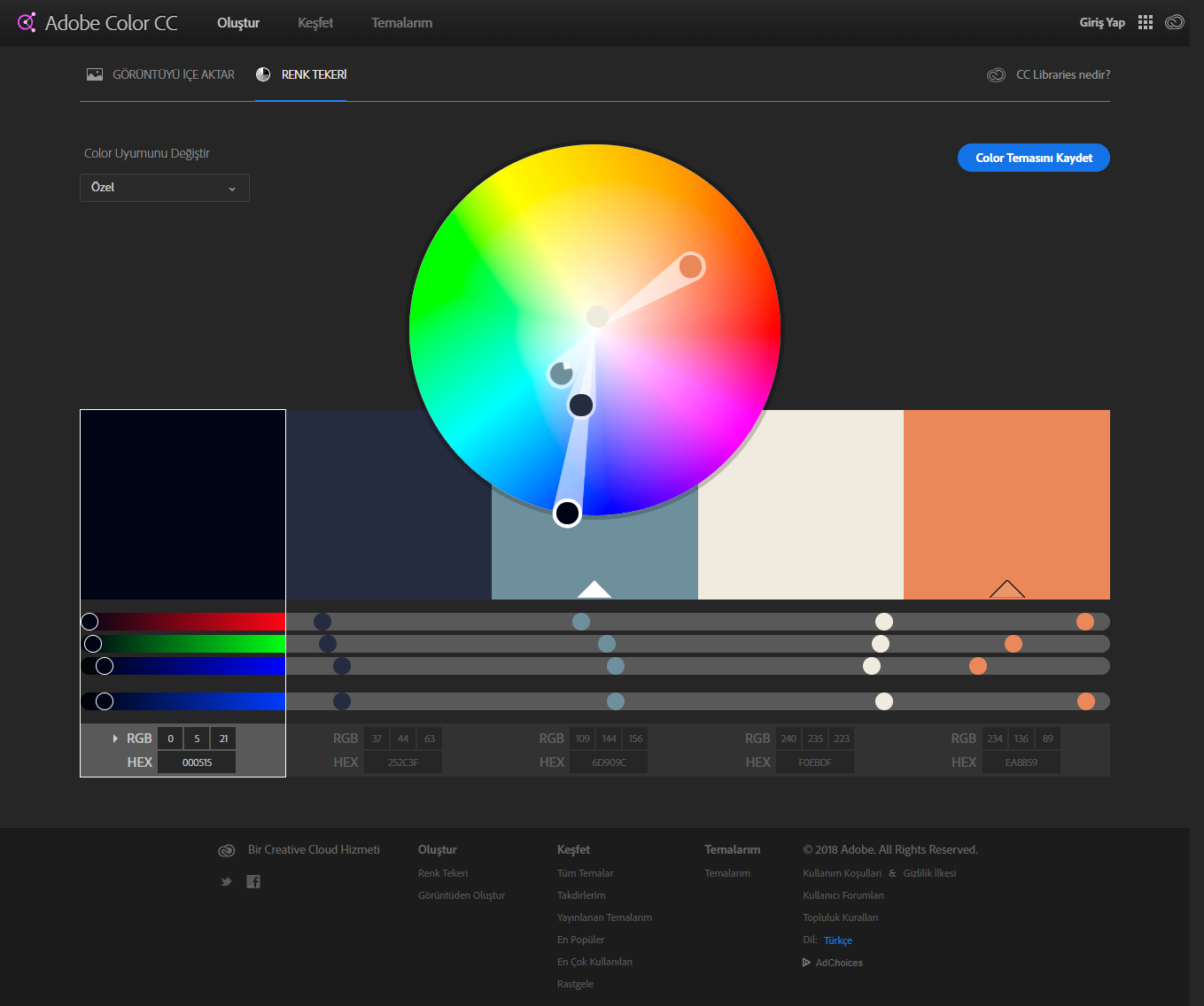Open the Facebook icon in footer
This screenshot has width=1204, height=1006.
coord(253,881)
